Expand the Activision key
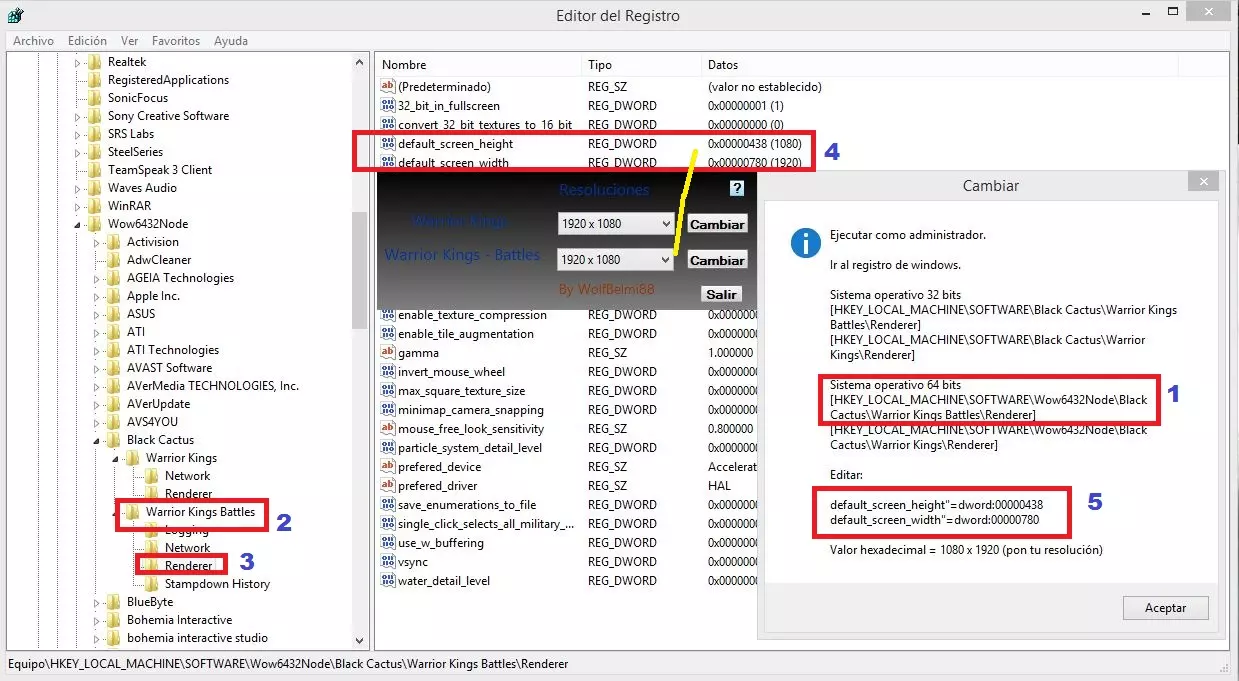 pyautogui.click(x=97, y=242)
